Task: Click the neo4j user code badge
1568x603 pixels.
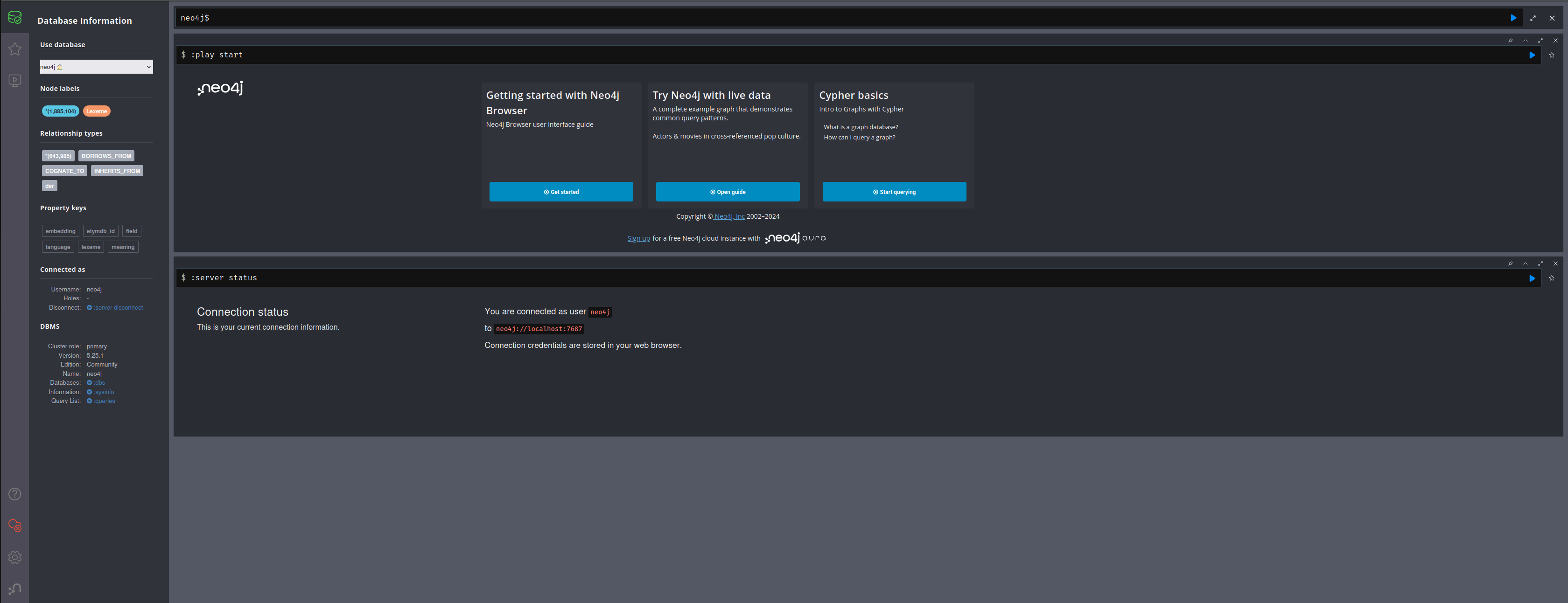Action: click(600, 312)
